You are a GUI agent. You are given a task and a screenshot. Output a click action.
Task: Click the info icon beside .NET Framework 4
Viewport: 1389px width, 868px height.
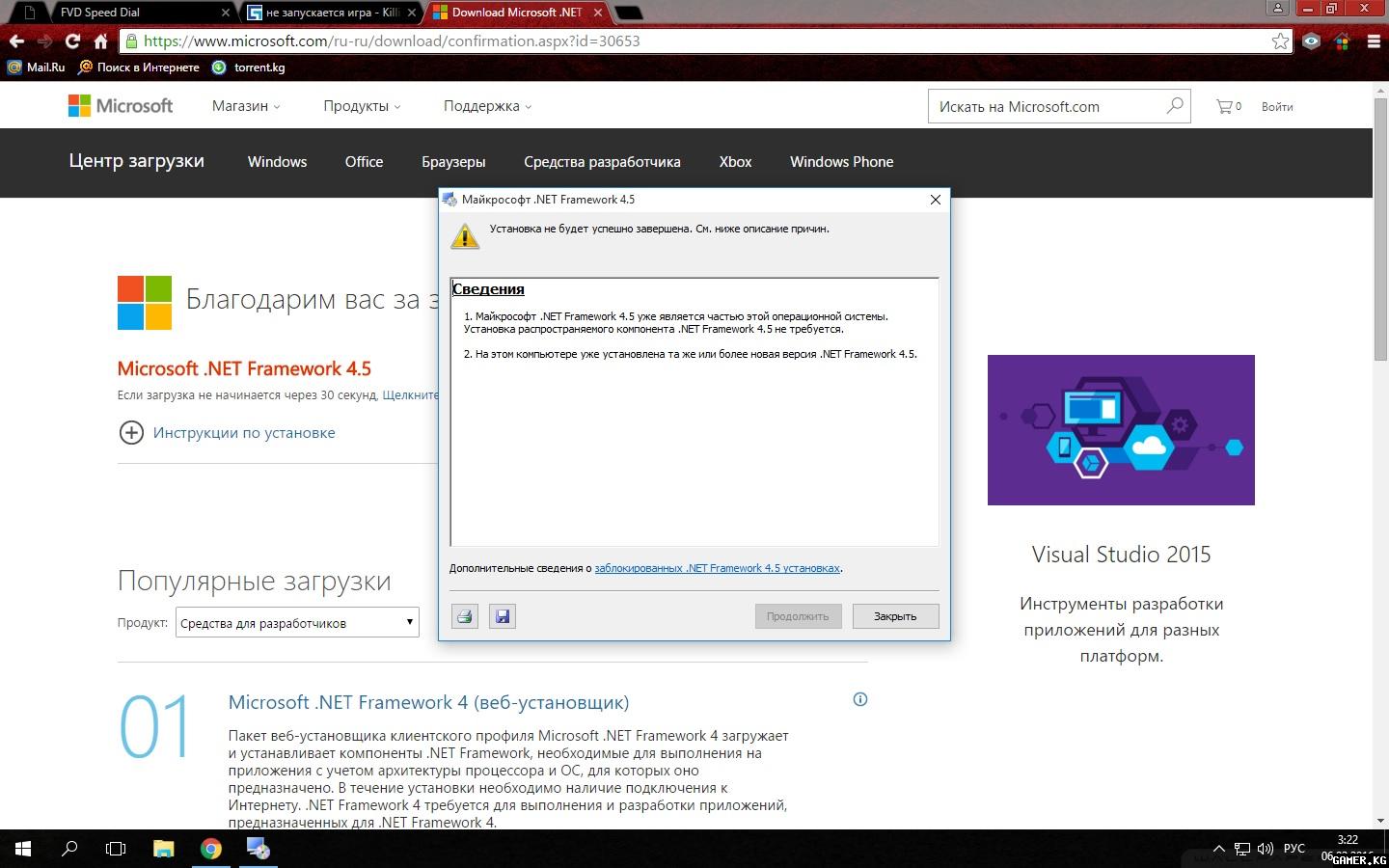click(860, 699)
